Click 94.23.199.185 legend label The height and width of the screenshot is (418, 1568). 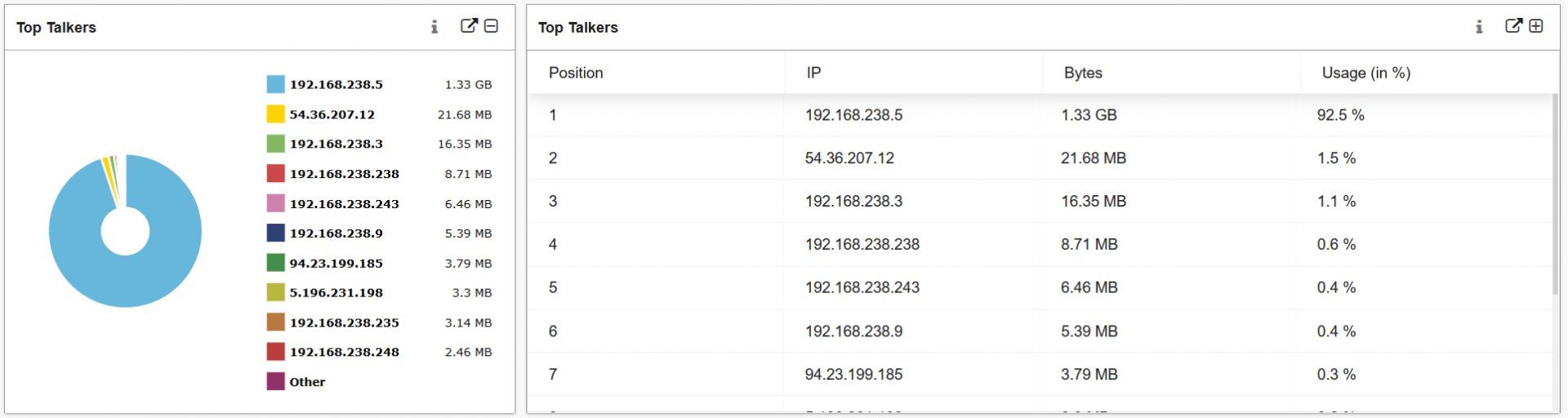tap(336, 264)
